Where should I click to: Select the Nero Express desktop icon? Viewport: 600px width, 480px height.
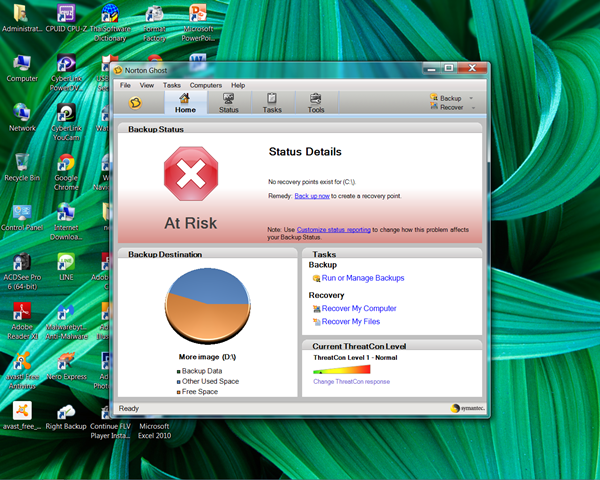pyautogui.click(x=66, y=366)
